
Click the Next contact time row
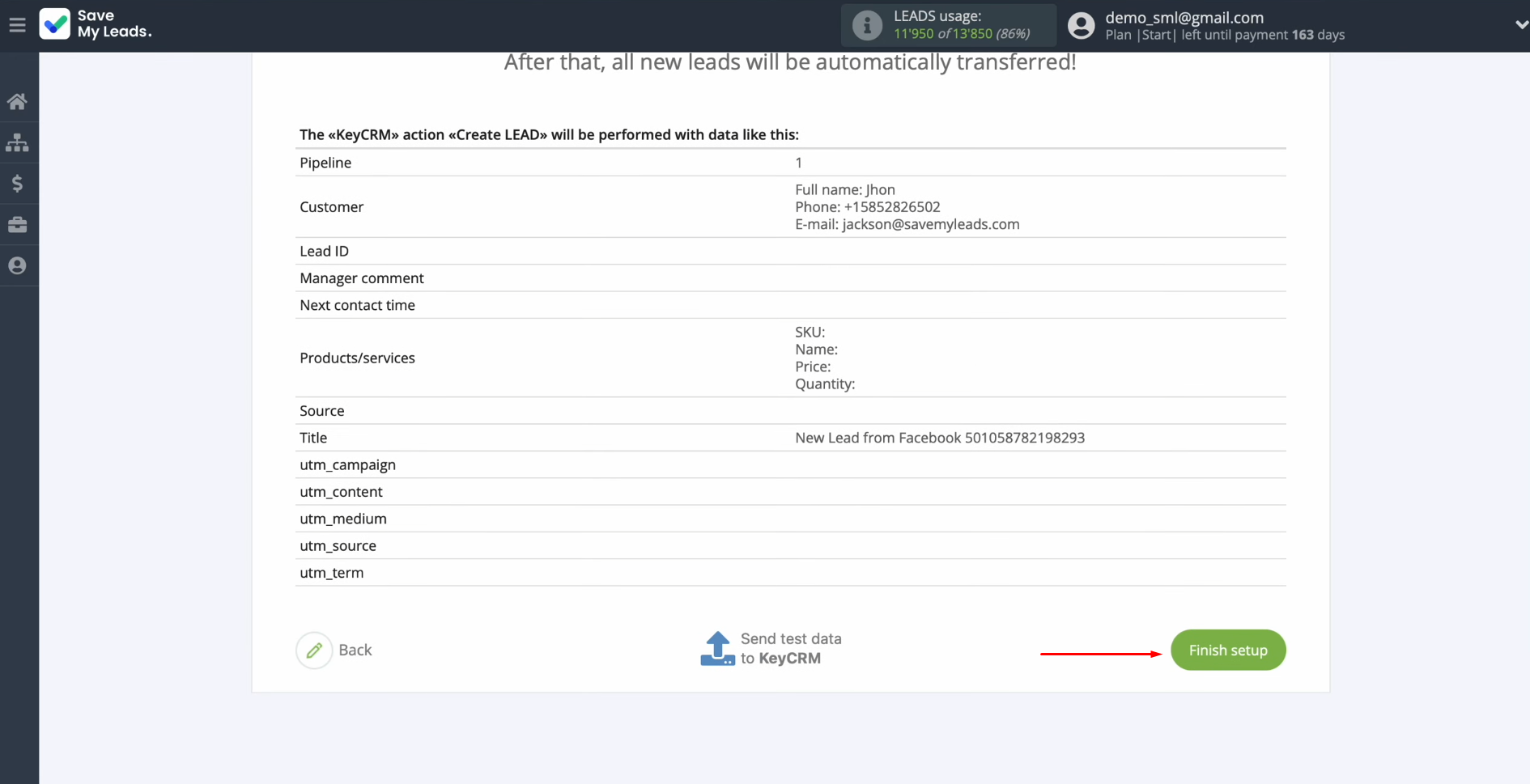coord(790,305)
